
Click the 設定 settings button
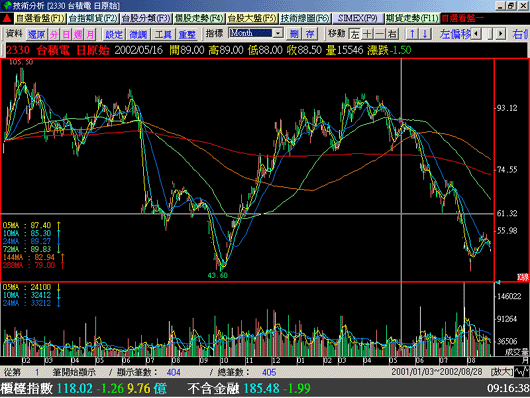click(x=114, y=34)
